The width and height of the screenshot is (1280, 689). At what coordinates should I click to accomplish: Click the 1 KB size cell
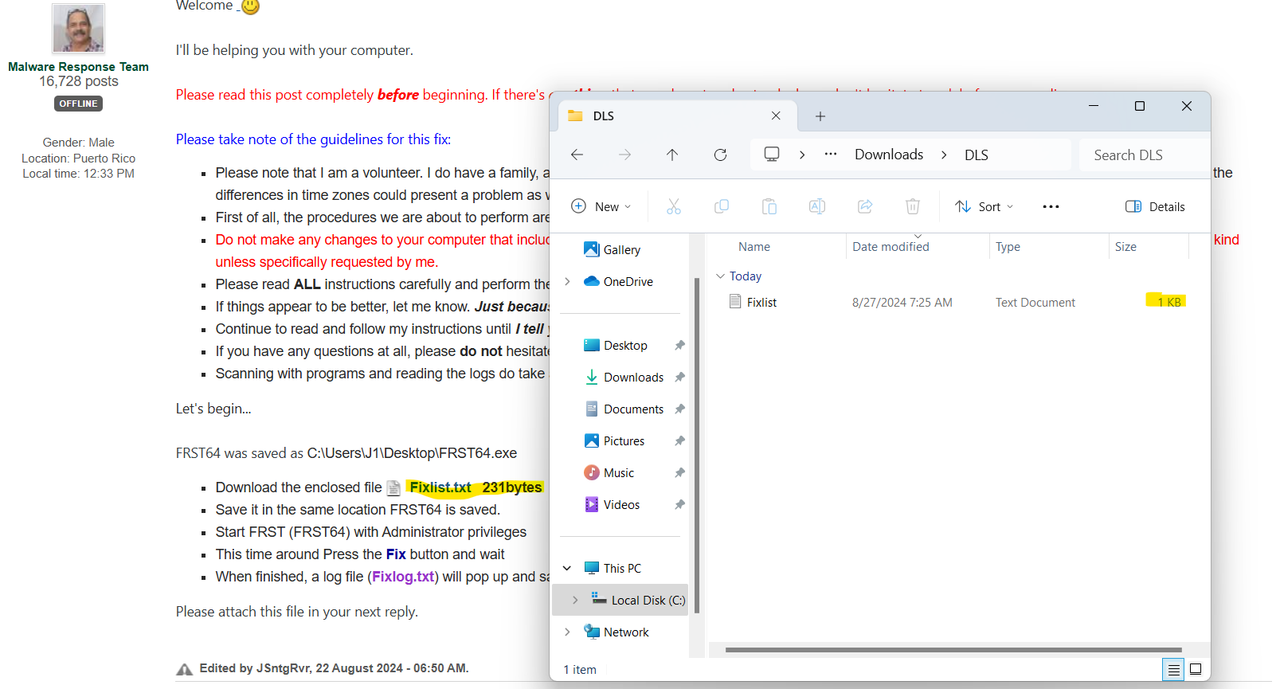coord(1169,302)
